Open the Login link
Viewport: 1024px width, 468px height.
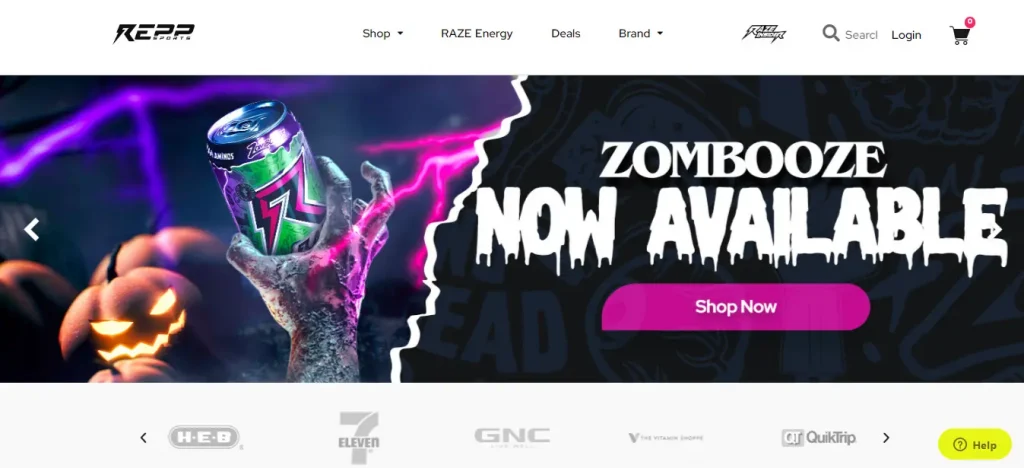tap(906, 35)
